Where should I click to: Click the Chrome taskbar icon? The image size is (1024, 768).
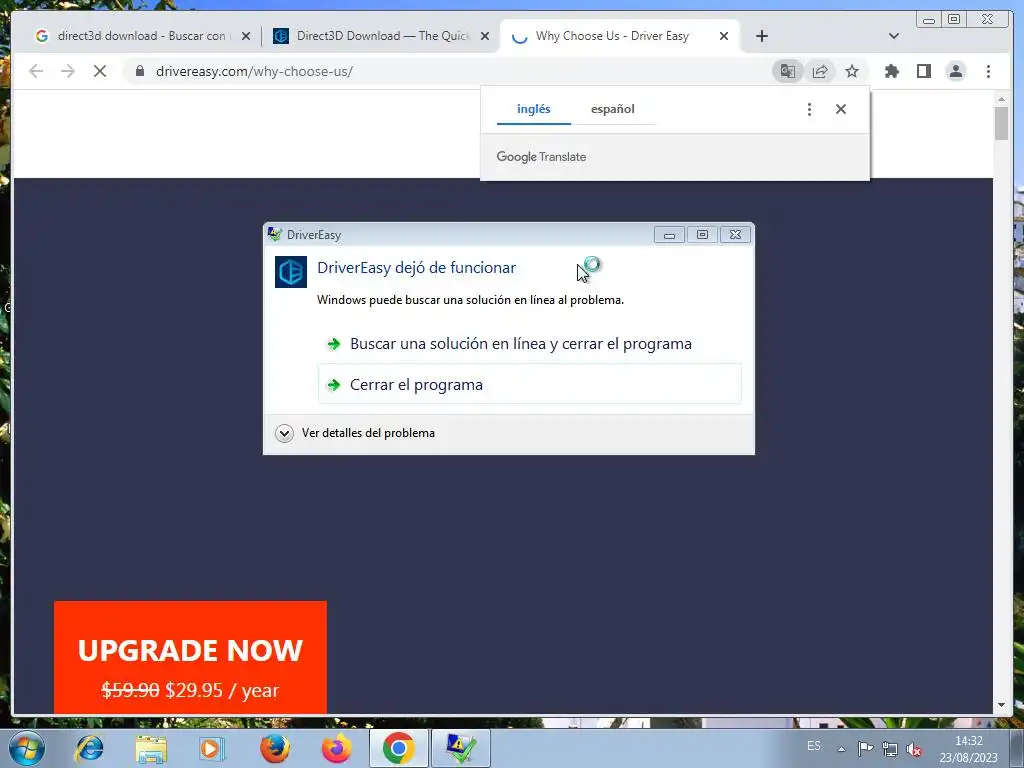point(398,748)
